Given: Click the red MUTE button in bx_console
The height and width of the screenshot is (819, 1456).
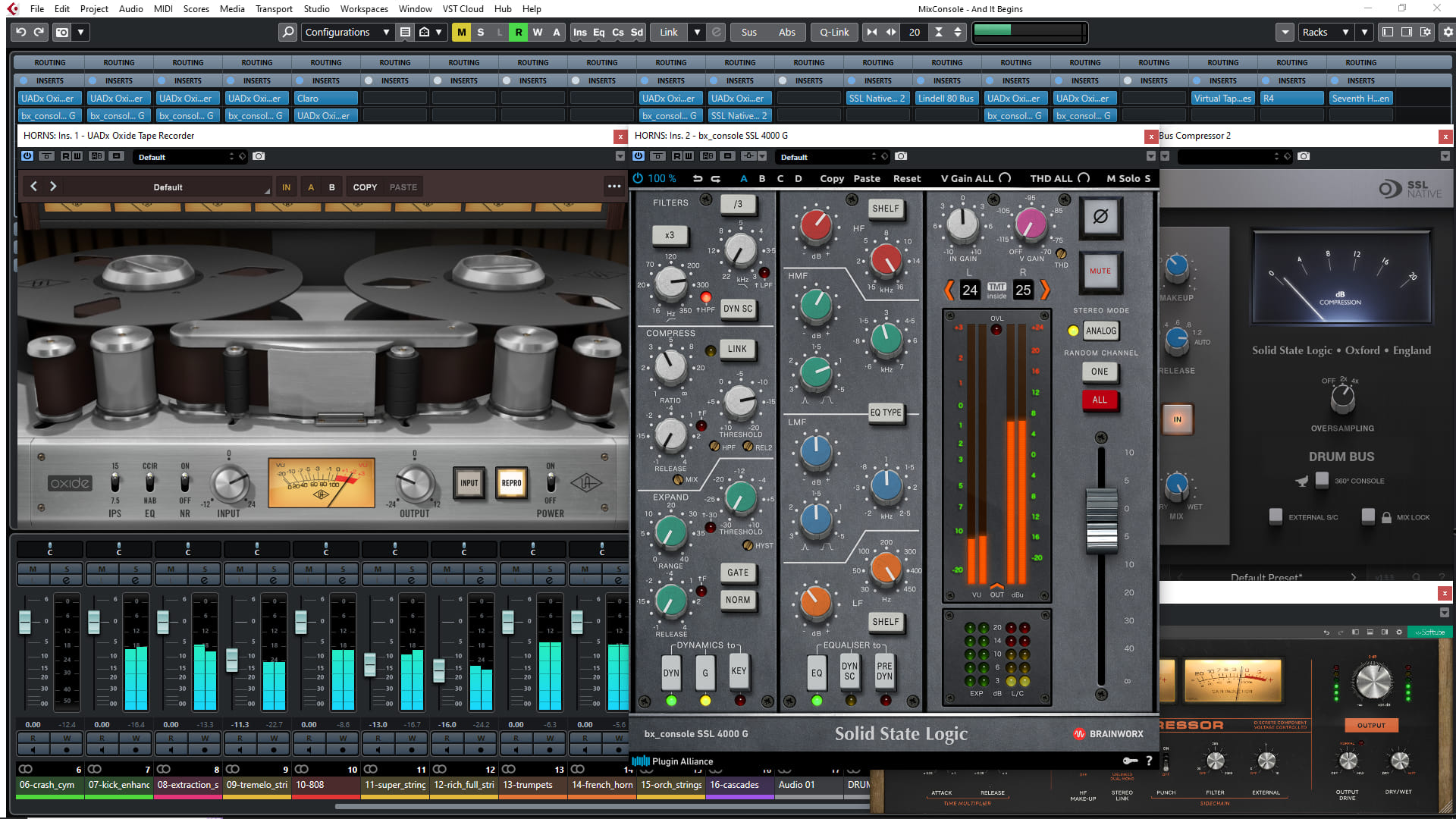Looking at the screenshot, I should tap(1100, 271).
